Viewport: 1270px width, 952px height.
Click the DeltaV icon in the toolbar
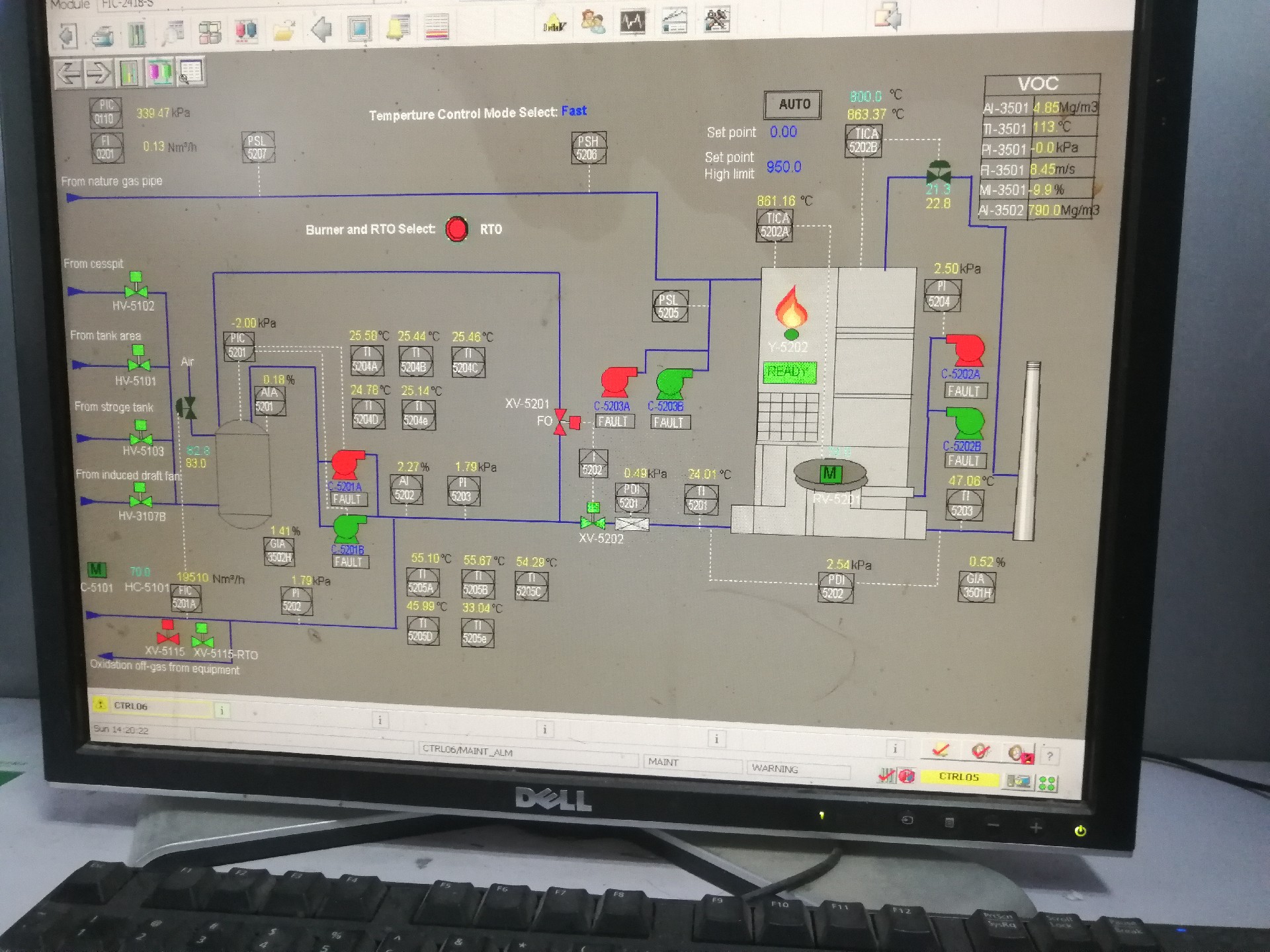pos(554,22)
